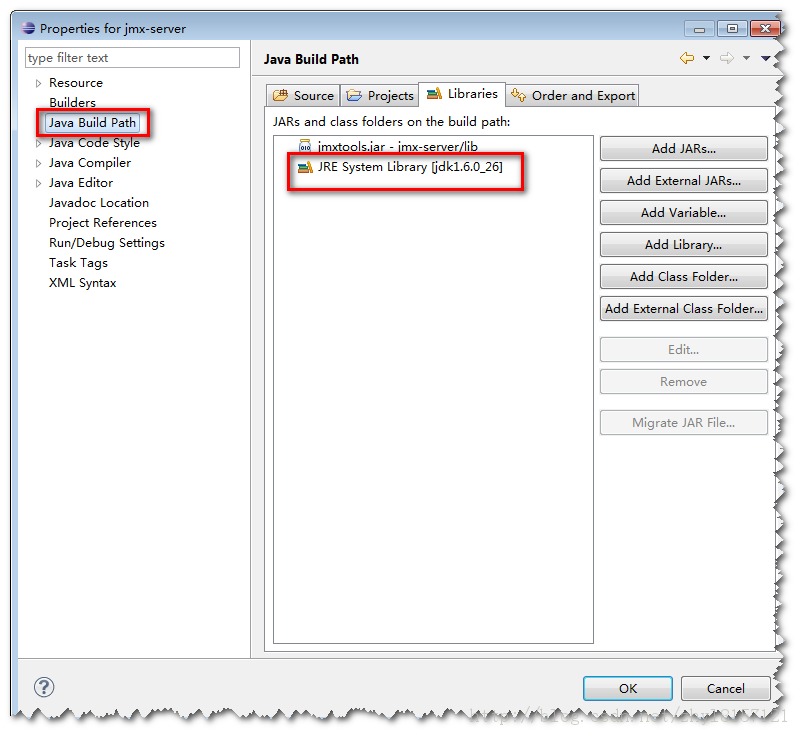Select Resource in the properties tree
Image resolution: width=802 pixels, height=736 pixels.
[x=76, y=83]
